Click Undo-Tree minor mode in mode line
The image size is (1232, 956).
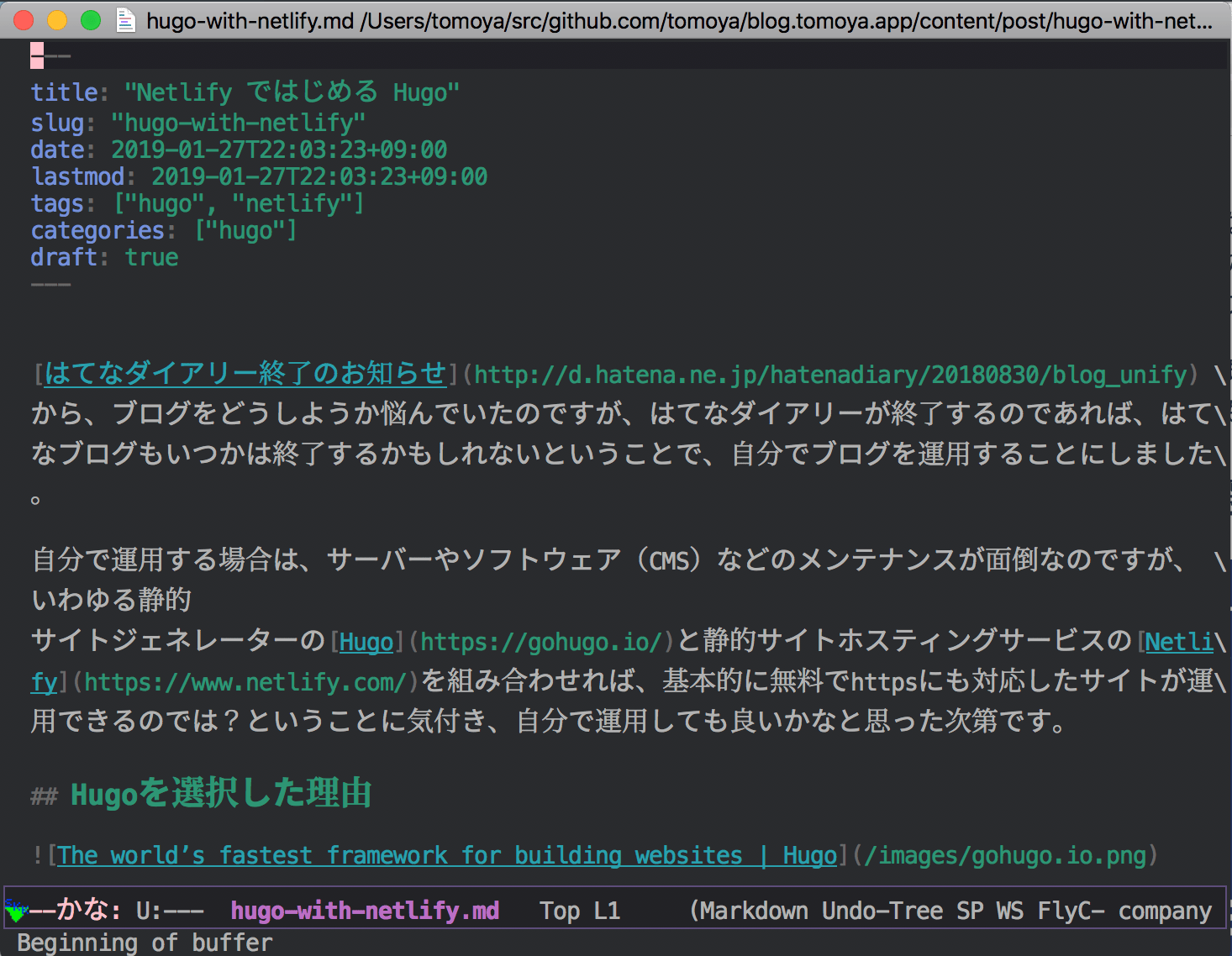(x=882, y=911)
